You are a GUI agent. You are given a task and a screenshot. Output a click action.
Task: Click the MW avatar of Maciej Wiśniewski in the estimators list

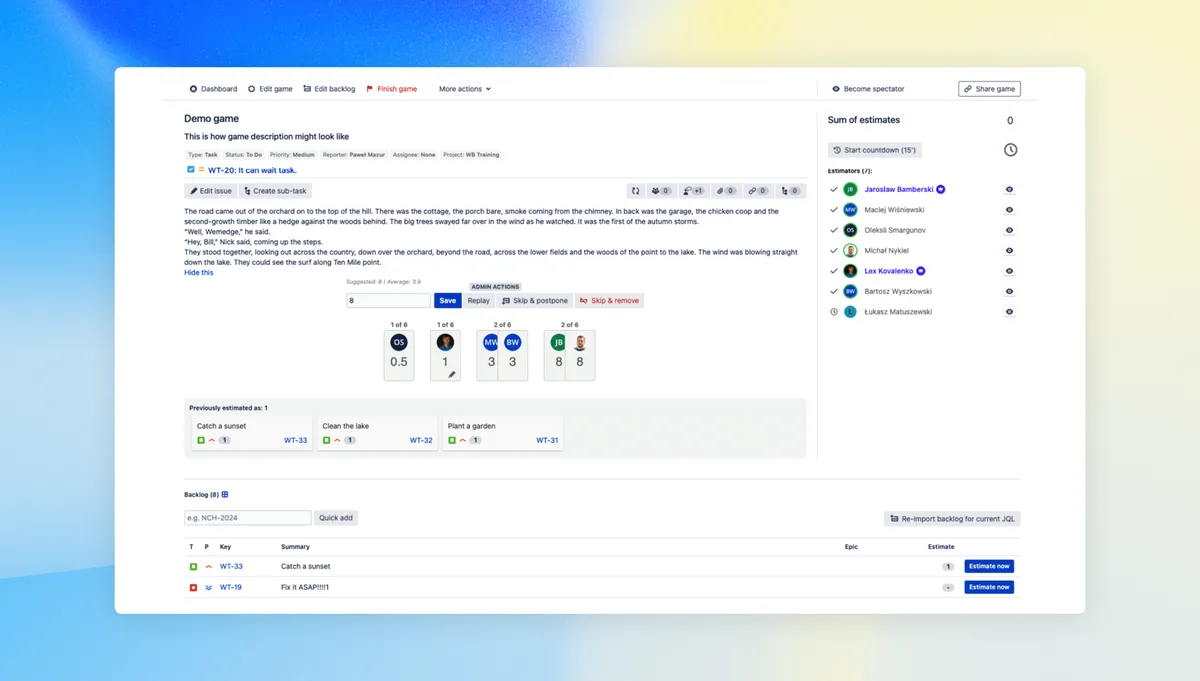pyautogui.click(x=850, y=210)
